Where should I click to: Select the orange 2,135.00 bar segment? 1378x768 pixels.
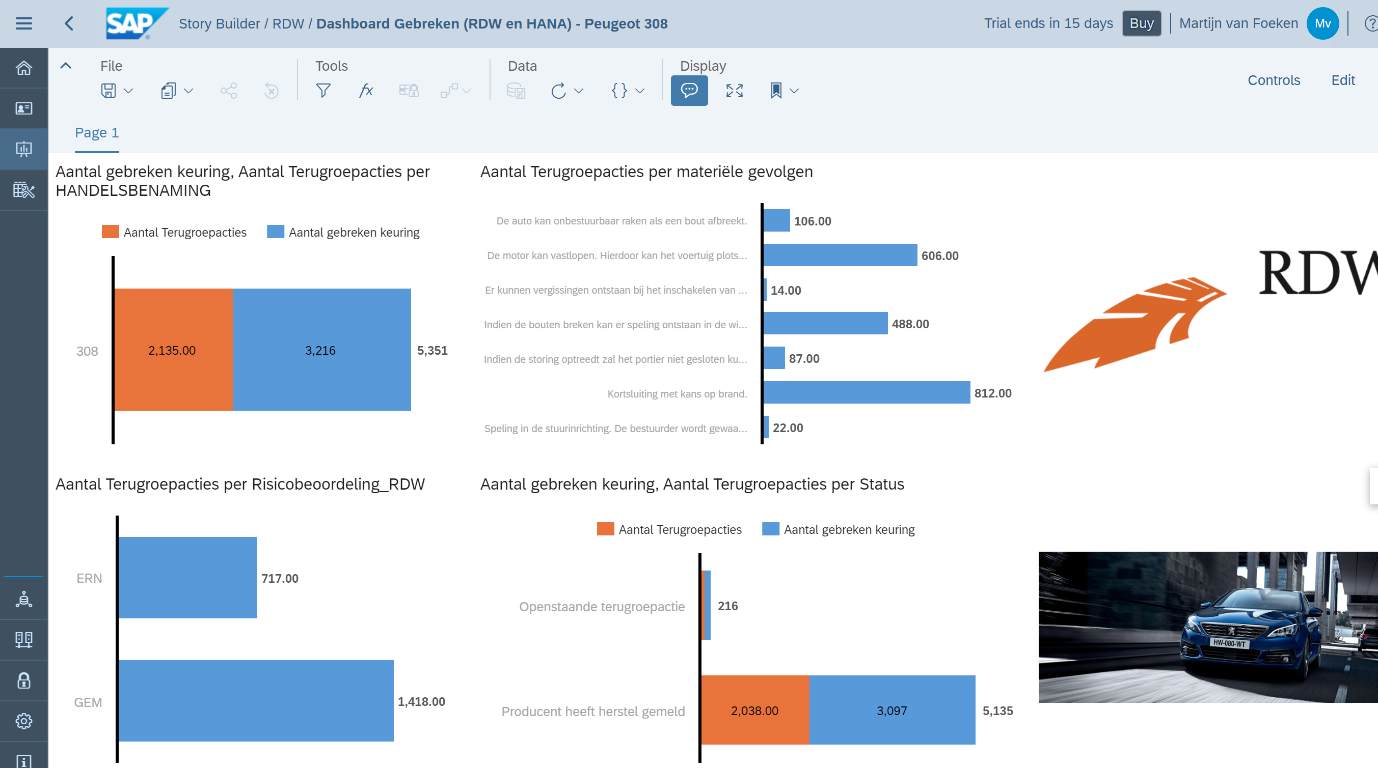point(174,350)
